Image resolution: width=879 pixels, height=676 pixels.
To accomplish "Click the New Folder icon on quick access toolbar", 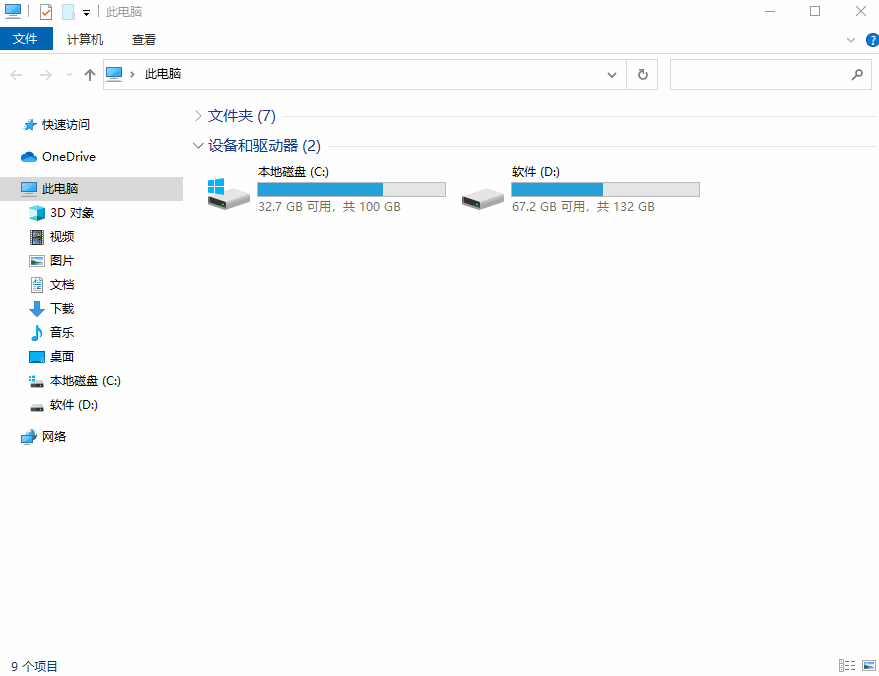I will [67, 11].
